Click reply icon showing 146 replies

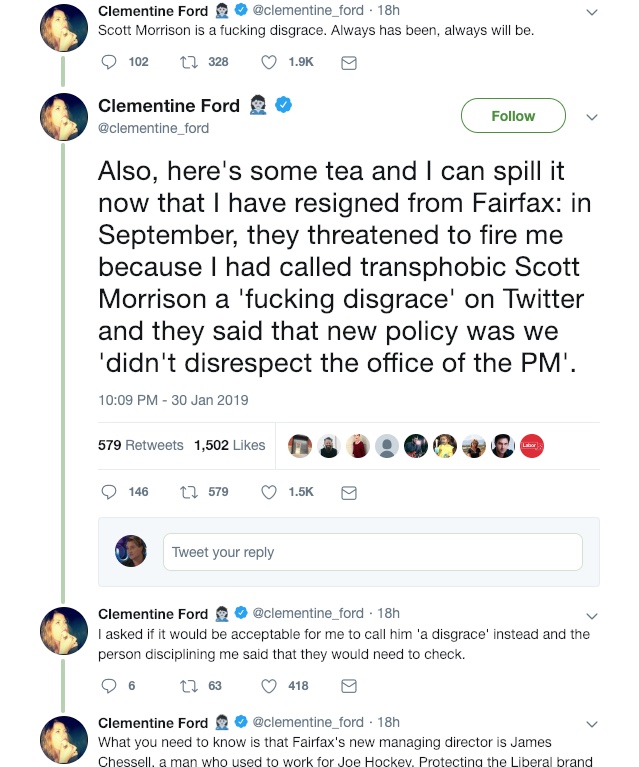pos(110,492)
